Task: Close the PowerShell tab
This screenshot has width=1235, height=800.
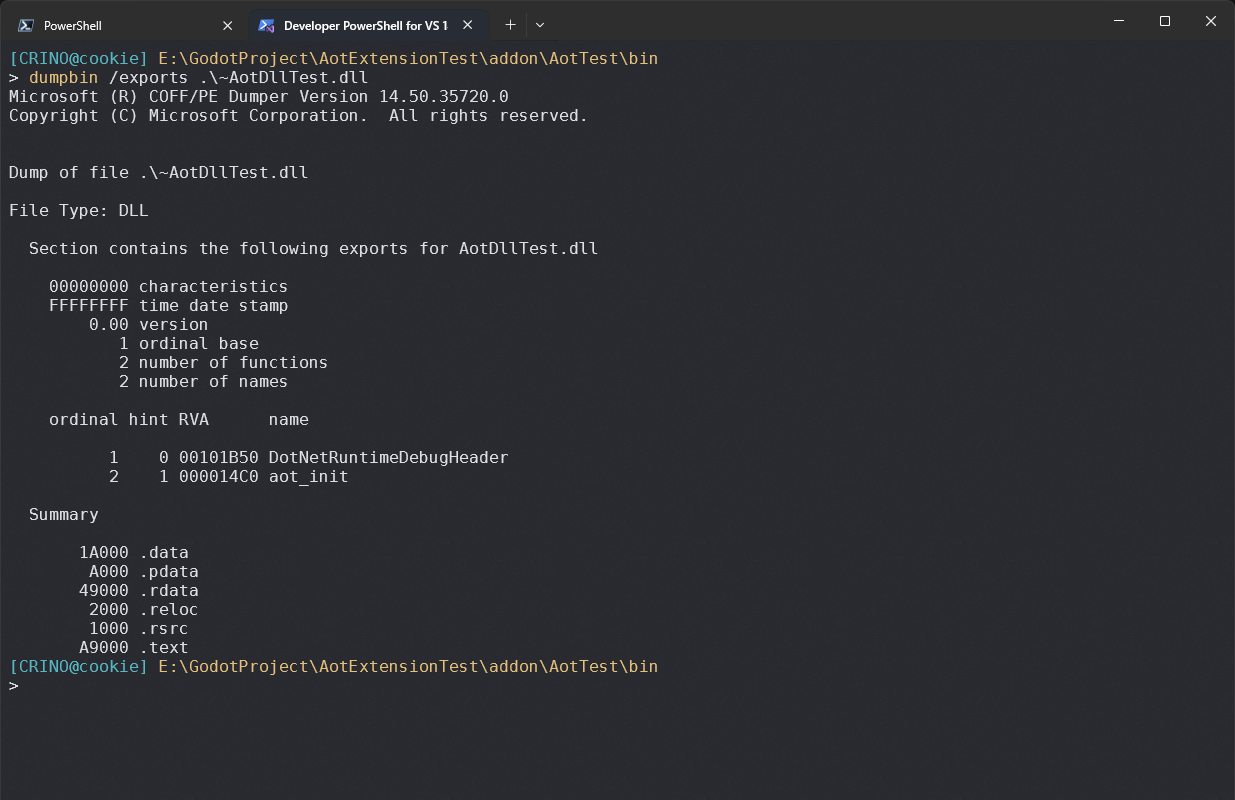Action: (227, 25)
